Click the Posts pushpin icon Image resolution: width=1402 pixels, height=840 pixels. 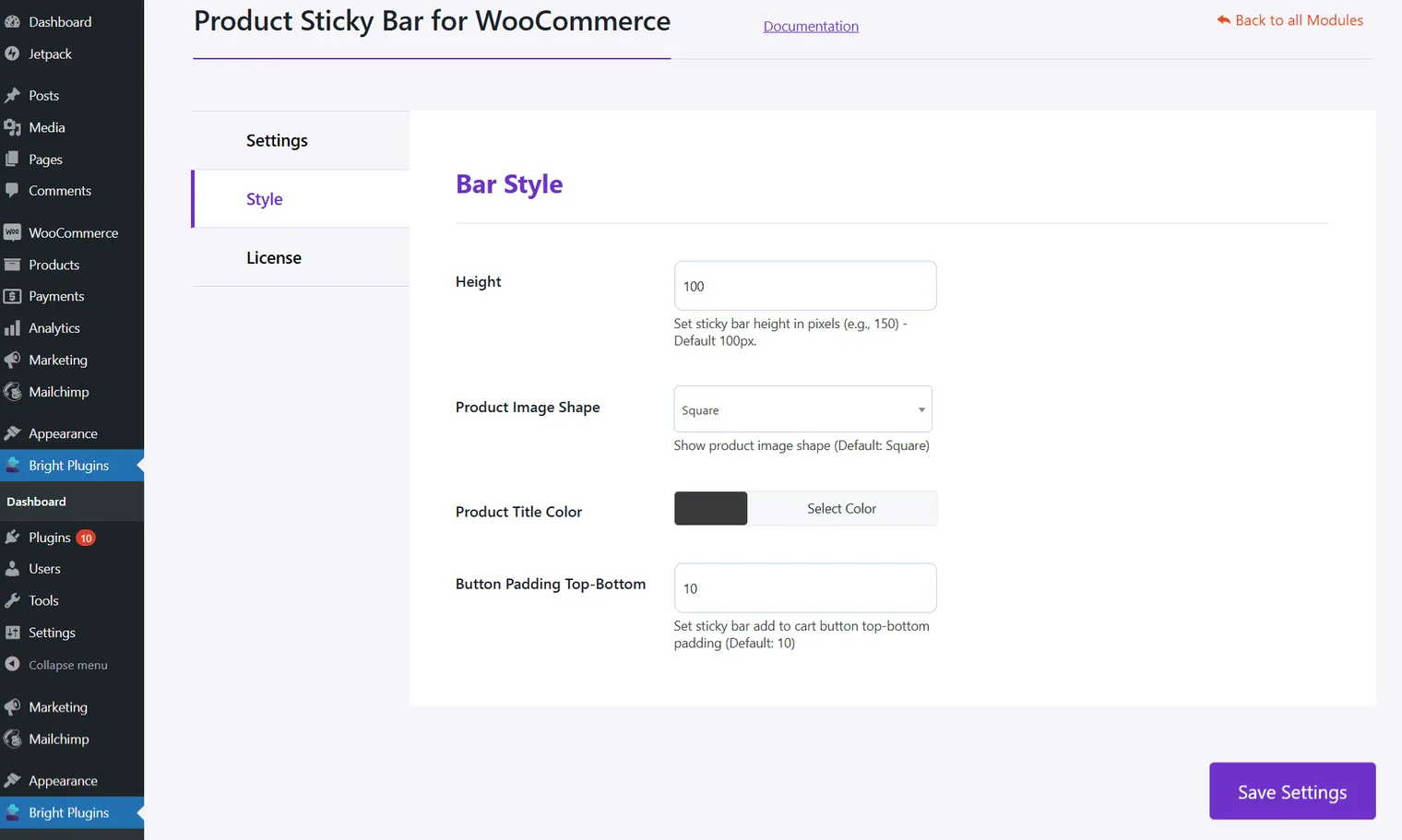tap(12, 96)
